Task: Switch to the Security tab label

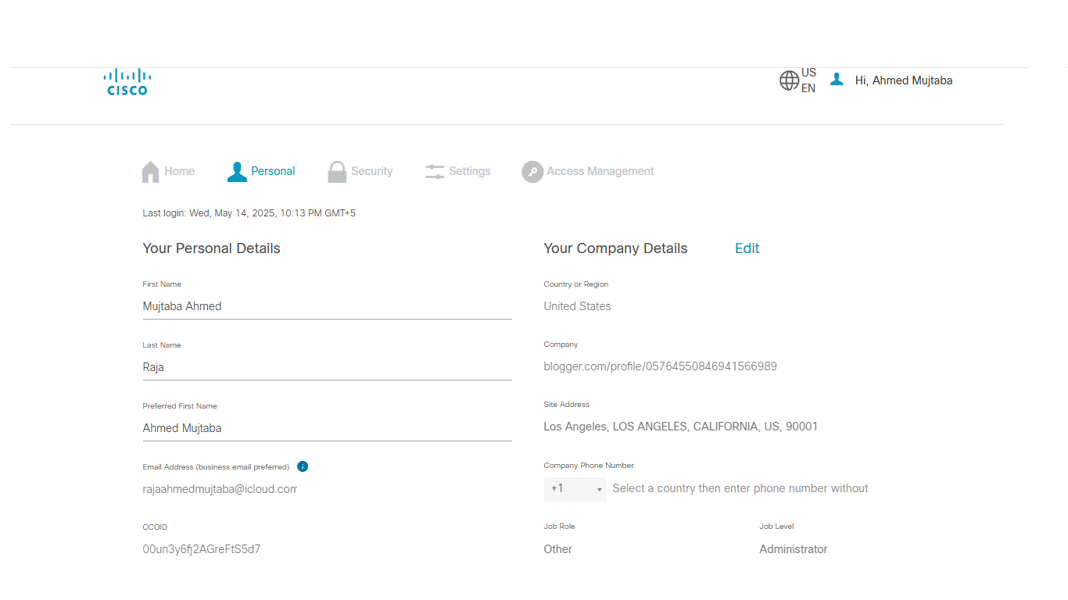Action: 372,172
